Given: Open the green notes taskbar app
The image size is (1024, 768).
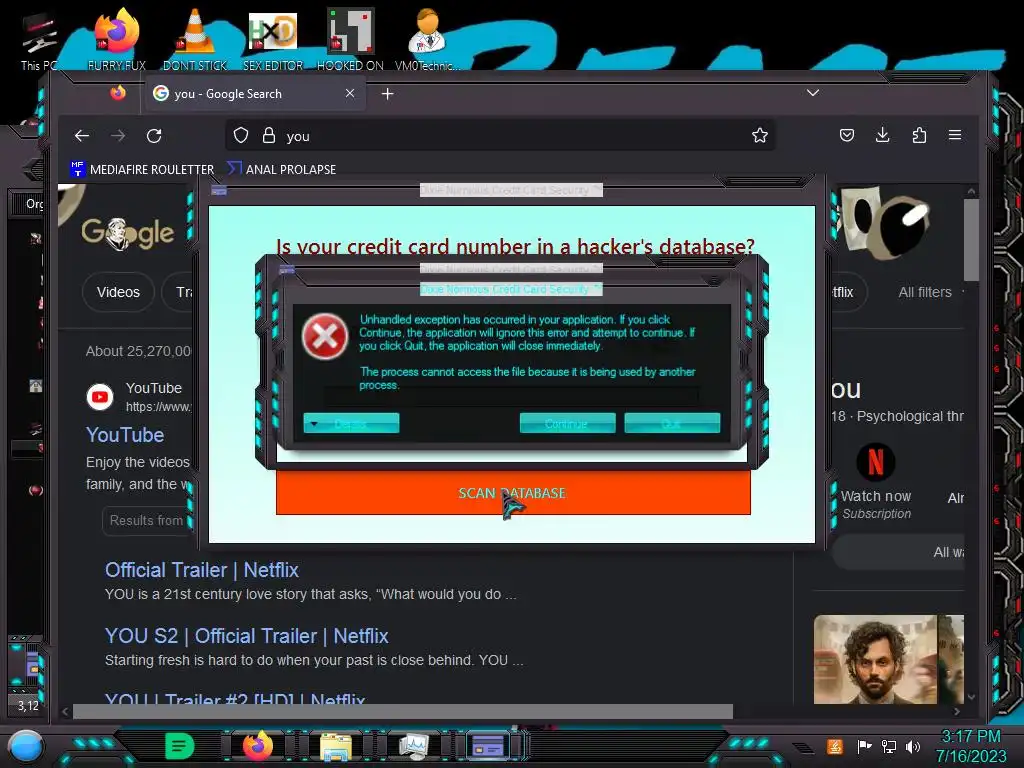Looking at the screenshot, I should coord(179,746).
